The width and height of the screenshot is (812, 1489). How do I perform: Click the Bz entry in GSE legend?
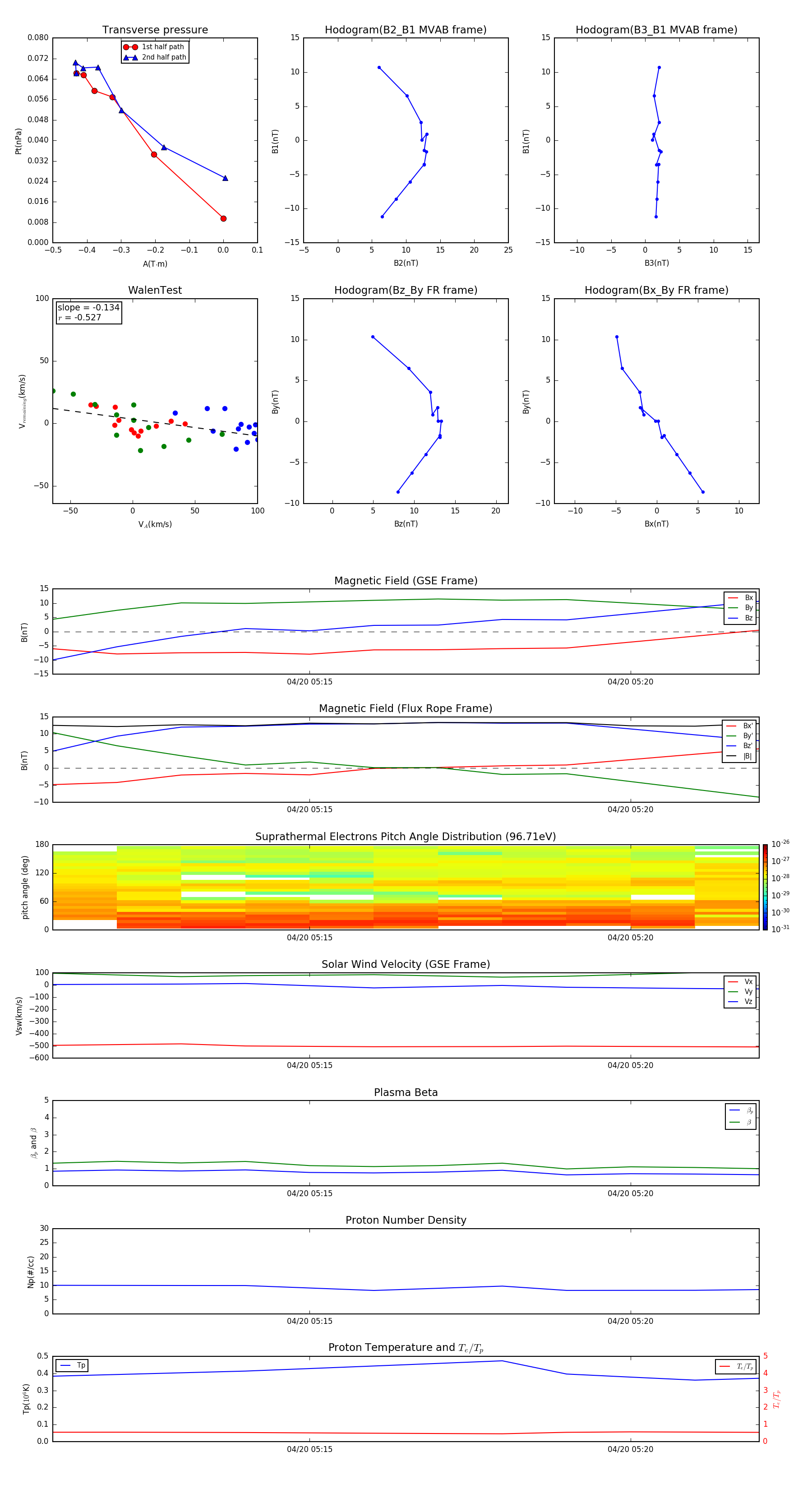[x=740, y=618]
